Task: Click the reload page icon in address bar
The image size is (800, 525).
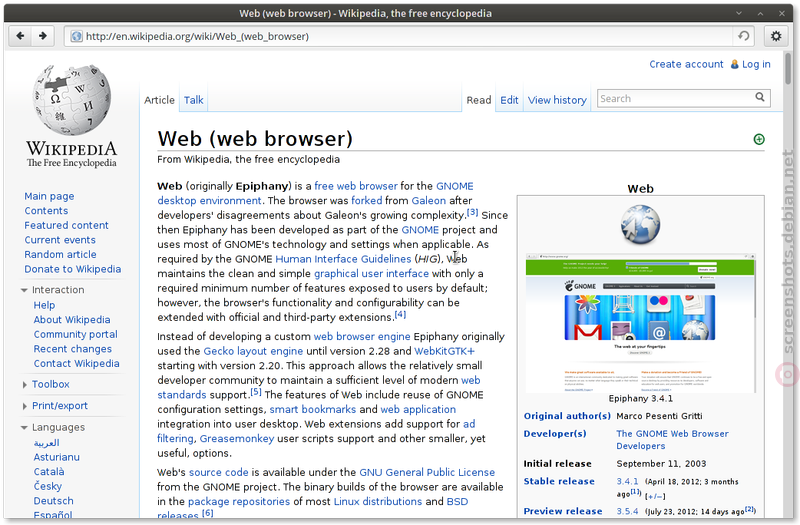Action: [x=743, y=36]
